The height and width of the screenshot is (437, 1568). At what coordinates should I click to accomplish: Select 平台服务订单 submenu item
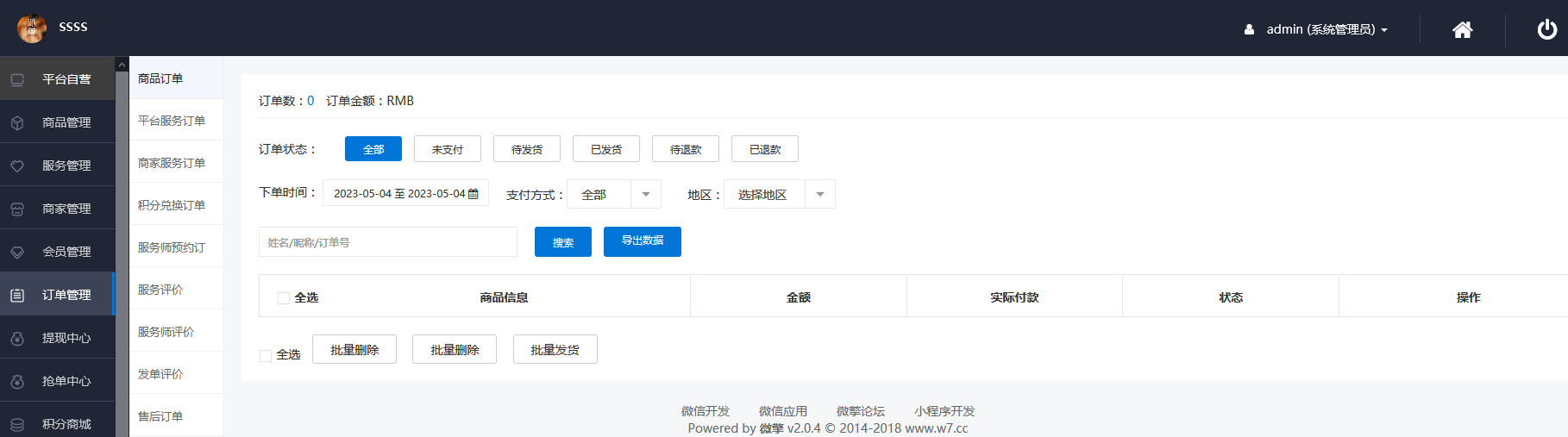[177, 120]
